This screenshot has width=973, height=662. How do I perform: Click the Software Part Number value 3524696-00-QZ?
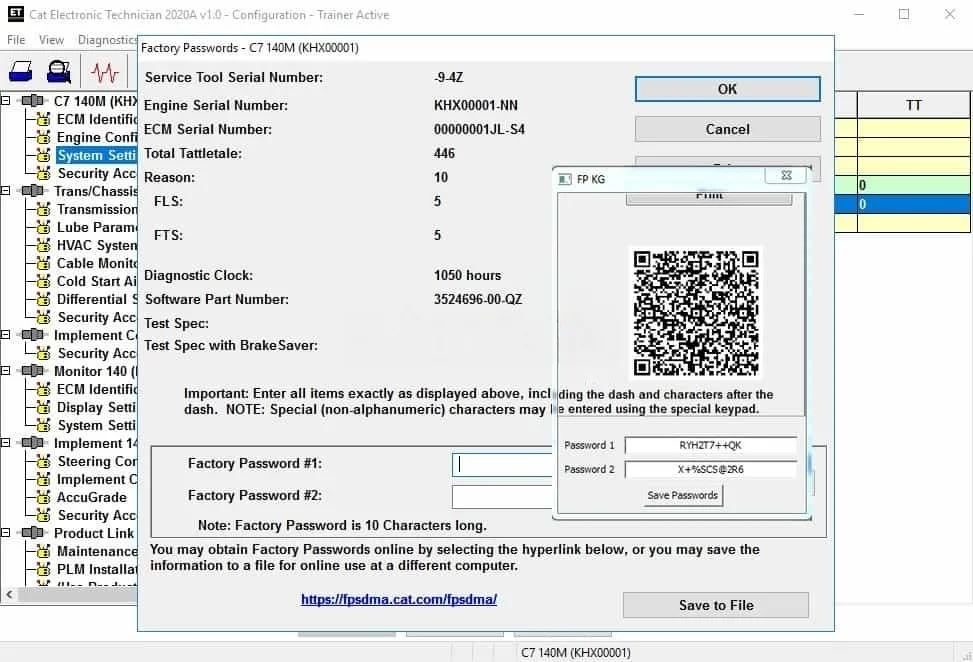pyautogui.click(x=478, y=299)
